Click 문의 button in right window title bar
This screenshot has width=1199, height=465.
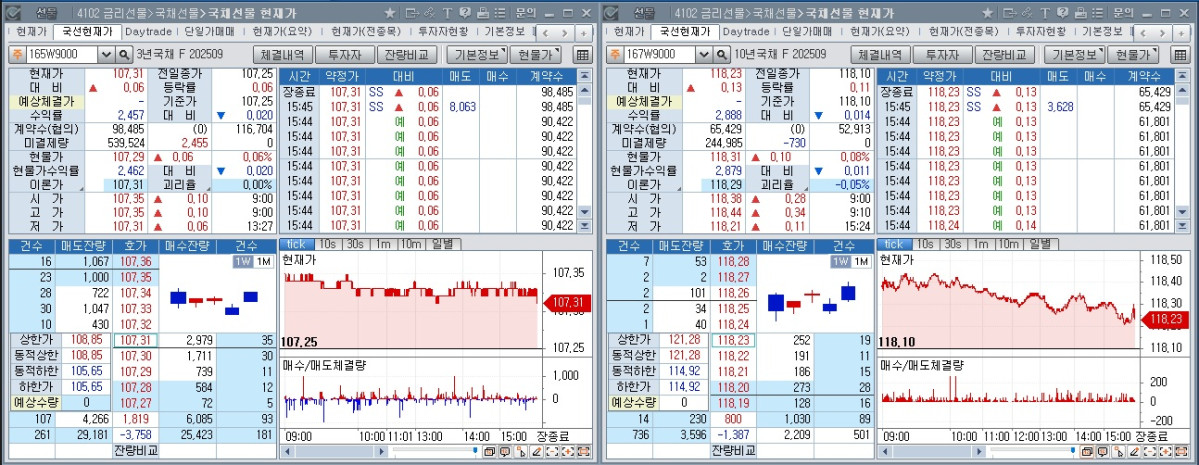[x=1121, y=13]
